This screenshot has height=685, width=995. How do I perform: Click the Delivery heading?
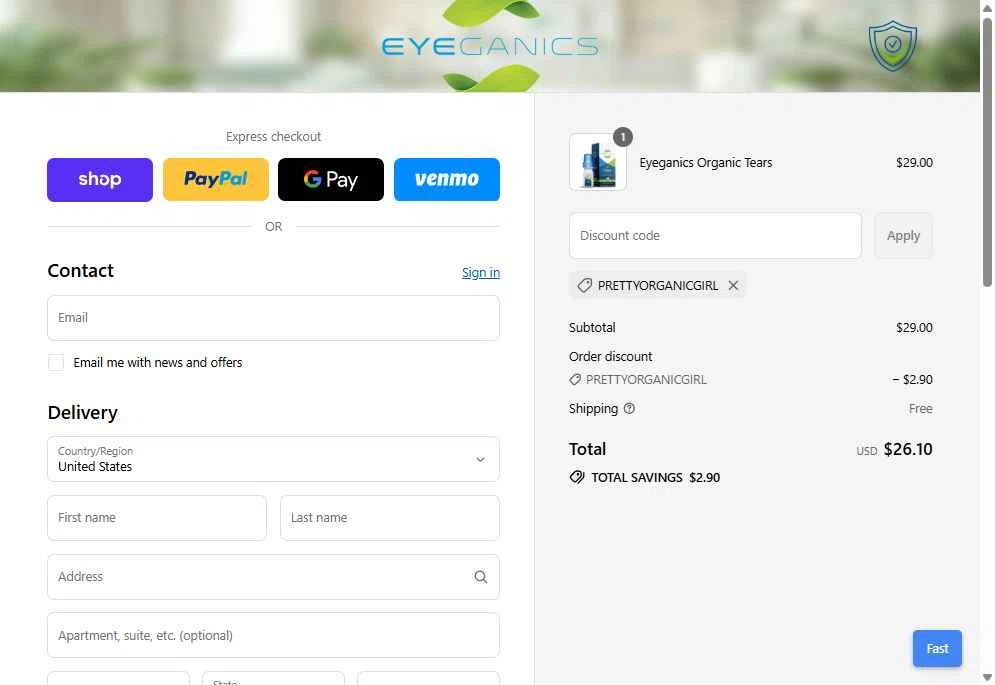click(x=82, y=413)
